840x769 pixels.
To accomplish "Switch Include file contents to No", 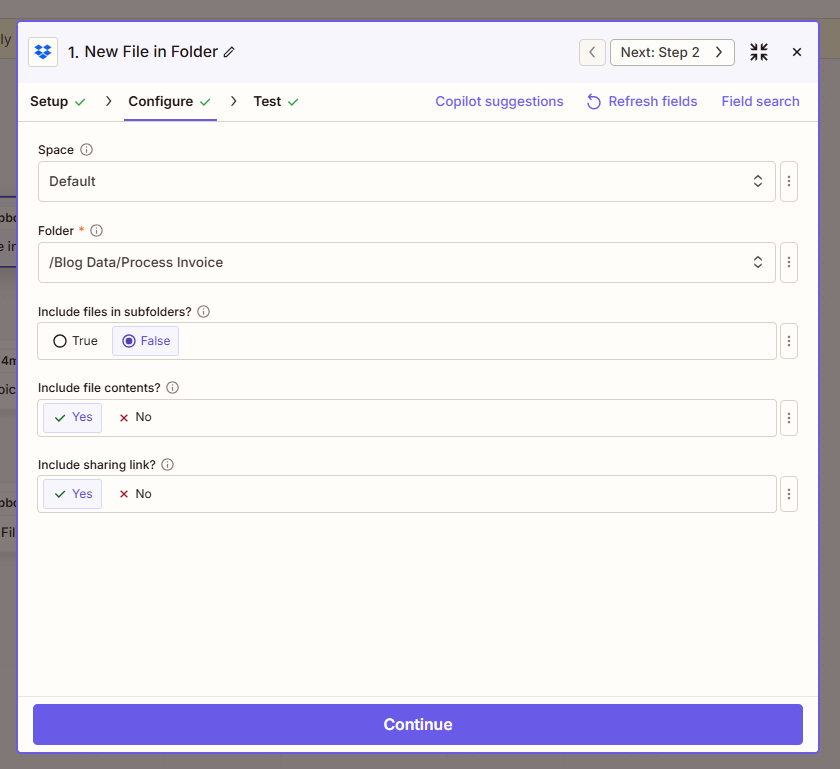I will (134, 417).
